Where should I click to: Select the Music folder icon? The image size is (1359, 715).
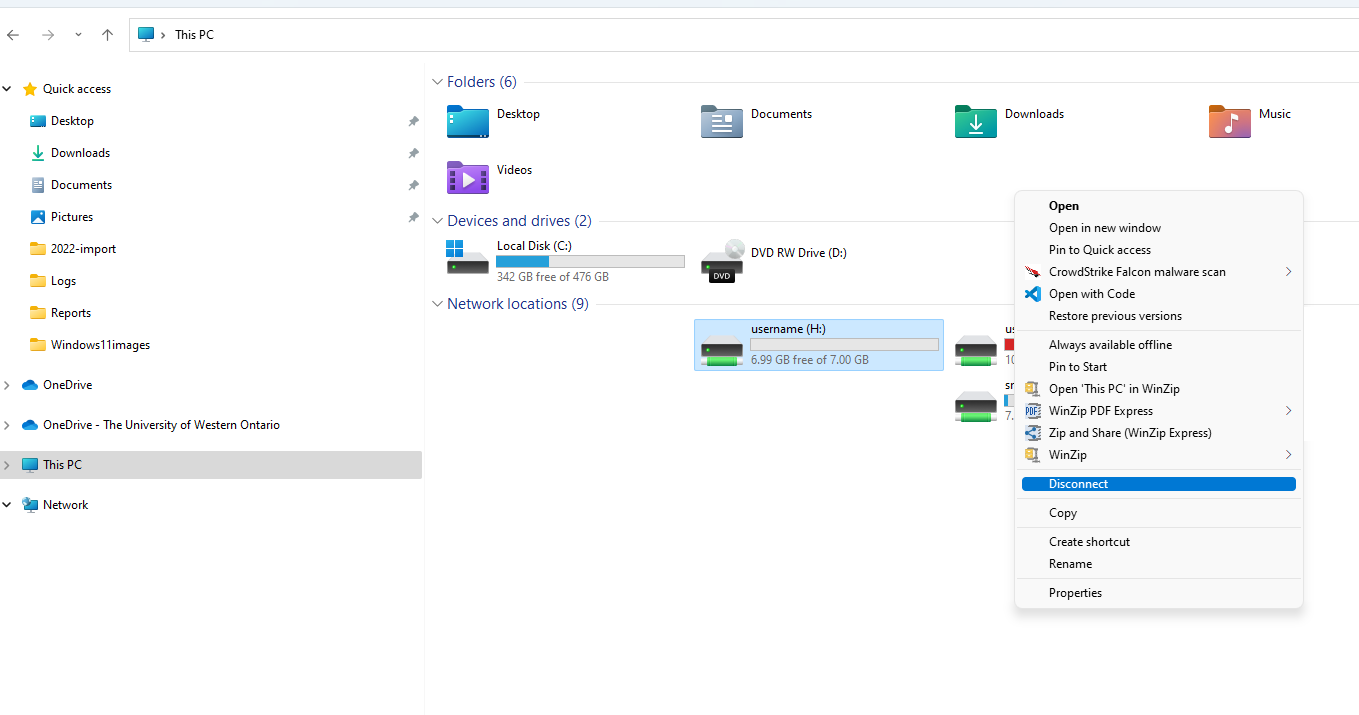(1230, 122)
